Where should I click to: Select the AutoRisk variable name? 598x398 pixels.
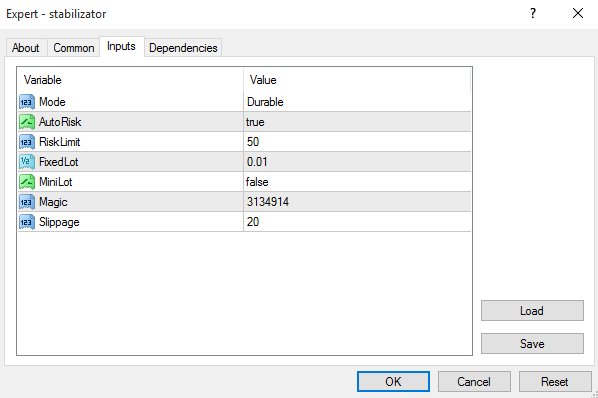coord(60,122)
